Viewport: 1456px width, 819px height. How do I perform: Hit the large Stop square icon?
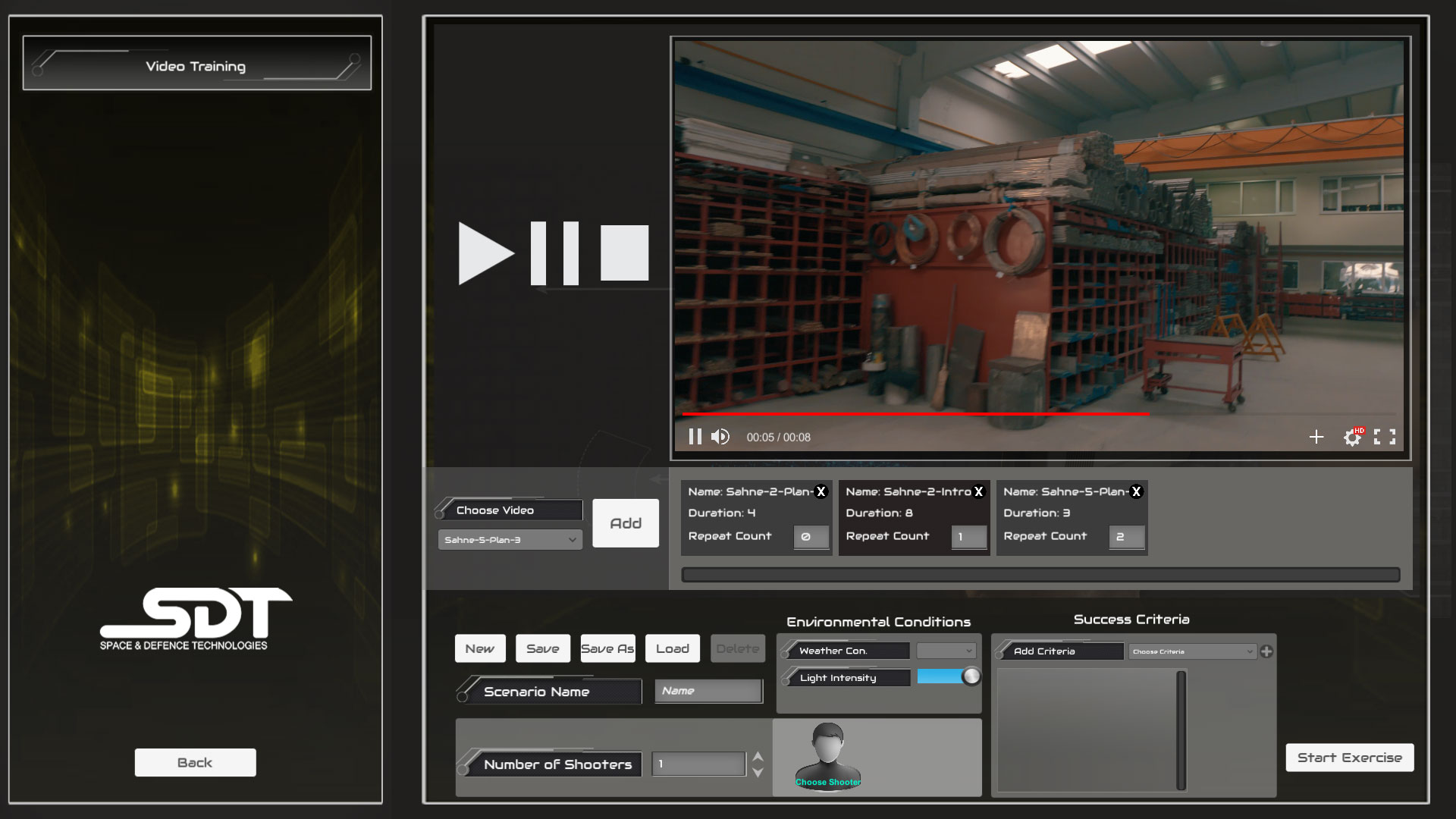click(x=624, y=253)
